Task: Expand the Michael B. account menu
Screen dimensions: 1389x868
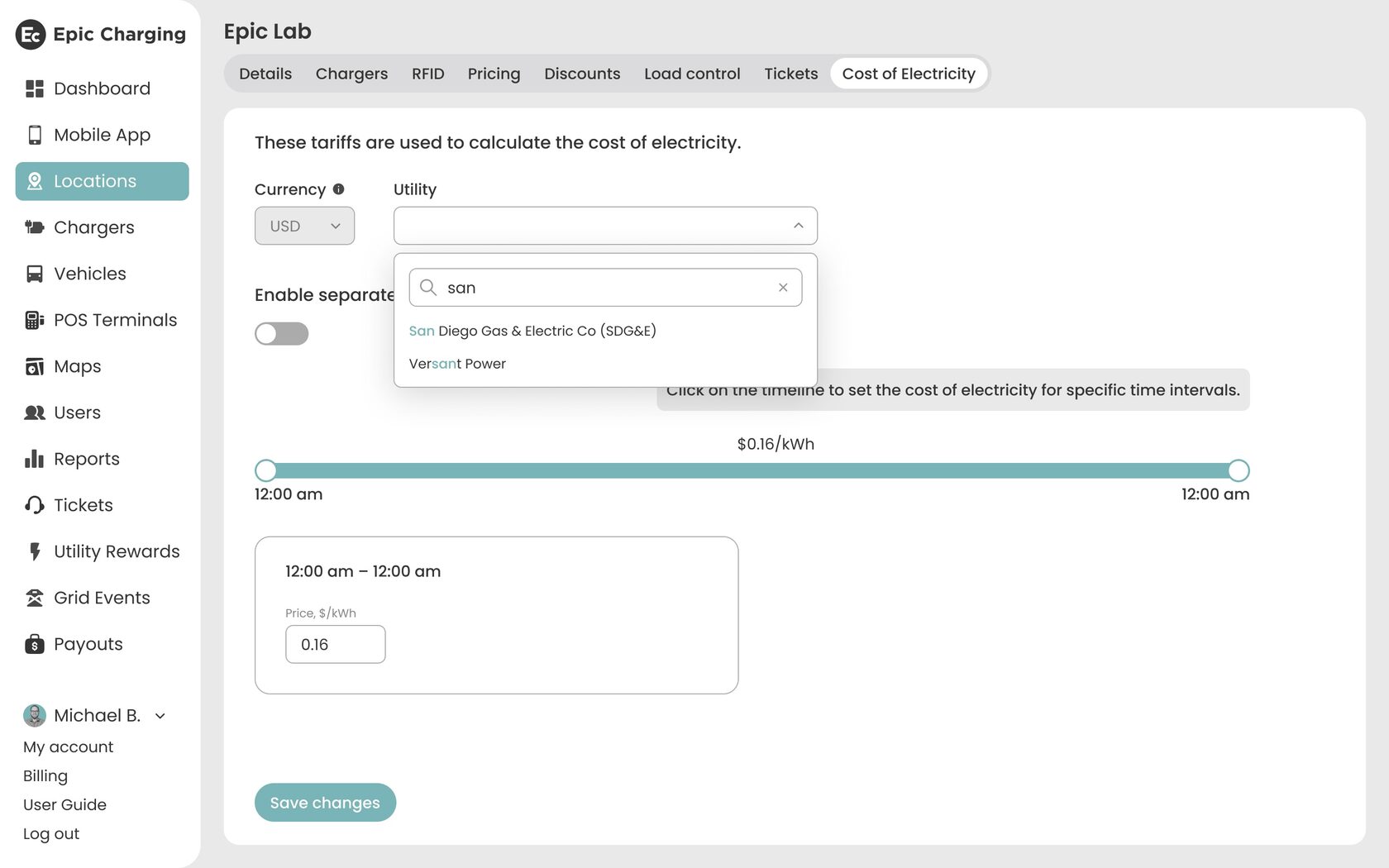Action: tap(160, 716)
